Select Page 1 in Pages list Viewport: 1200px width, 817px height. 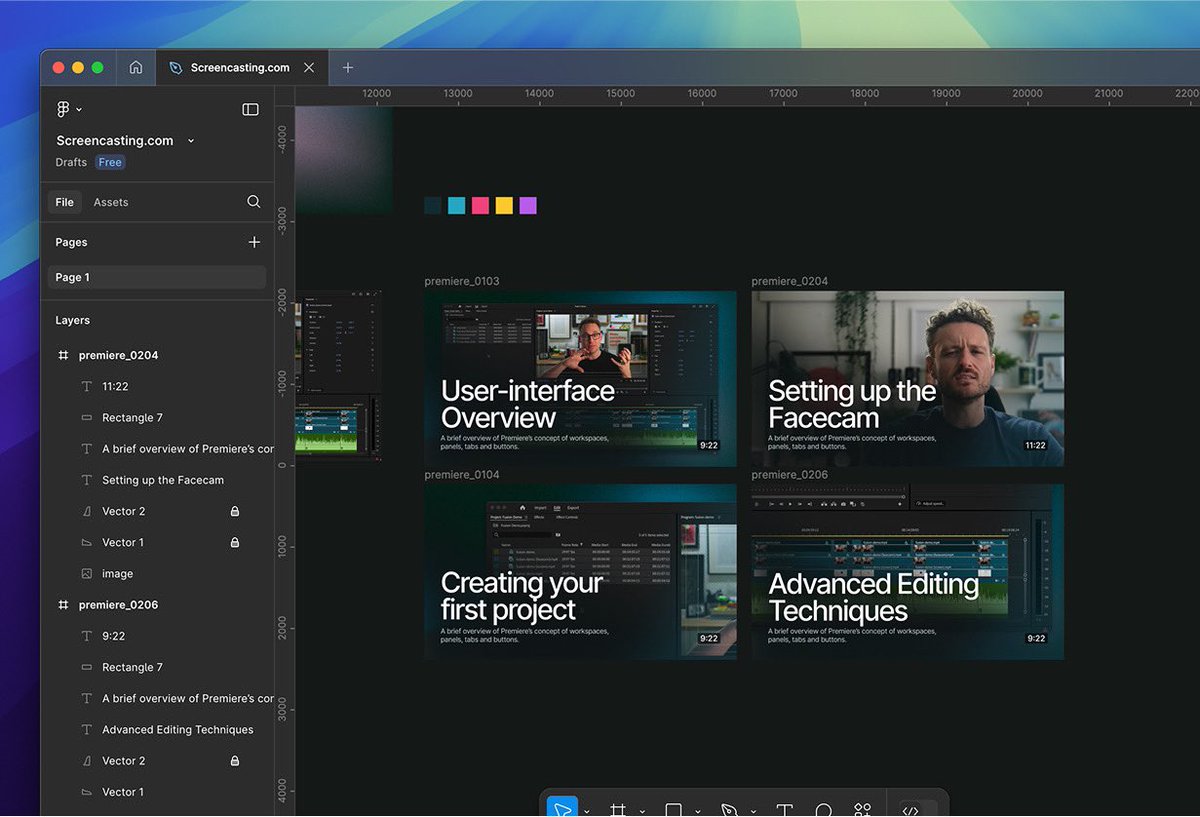pyautogui.click(x=157, y=277)
